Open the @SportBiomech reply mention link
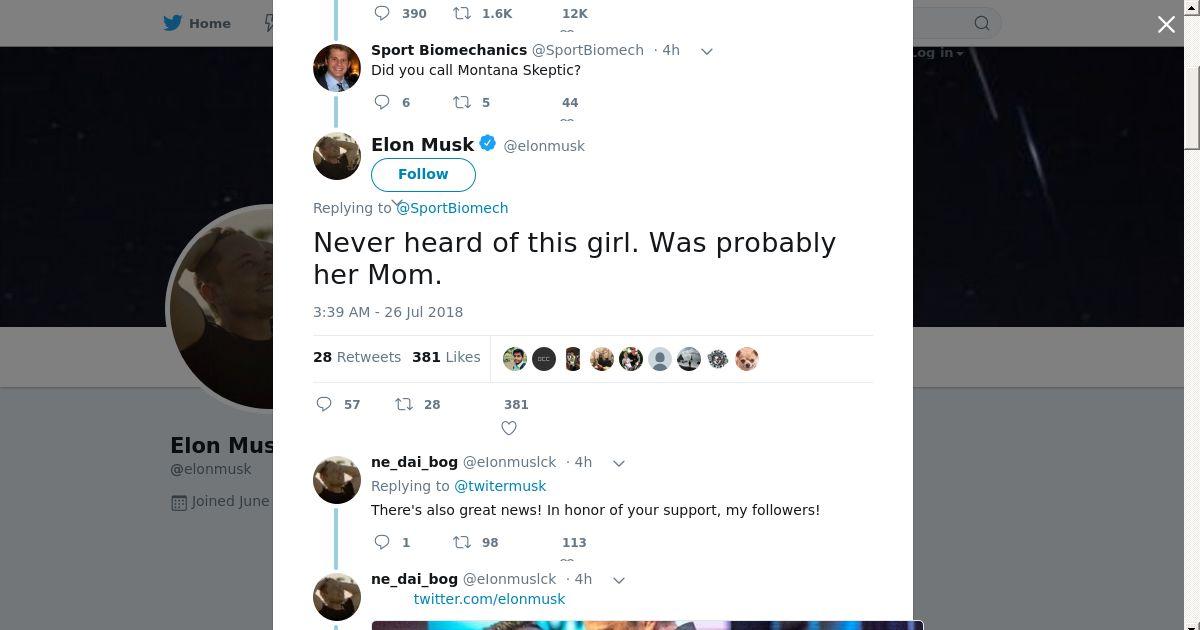Image resolution: width=1200 pixels, height=630 pixels. click(x=452, y=208)
